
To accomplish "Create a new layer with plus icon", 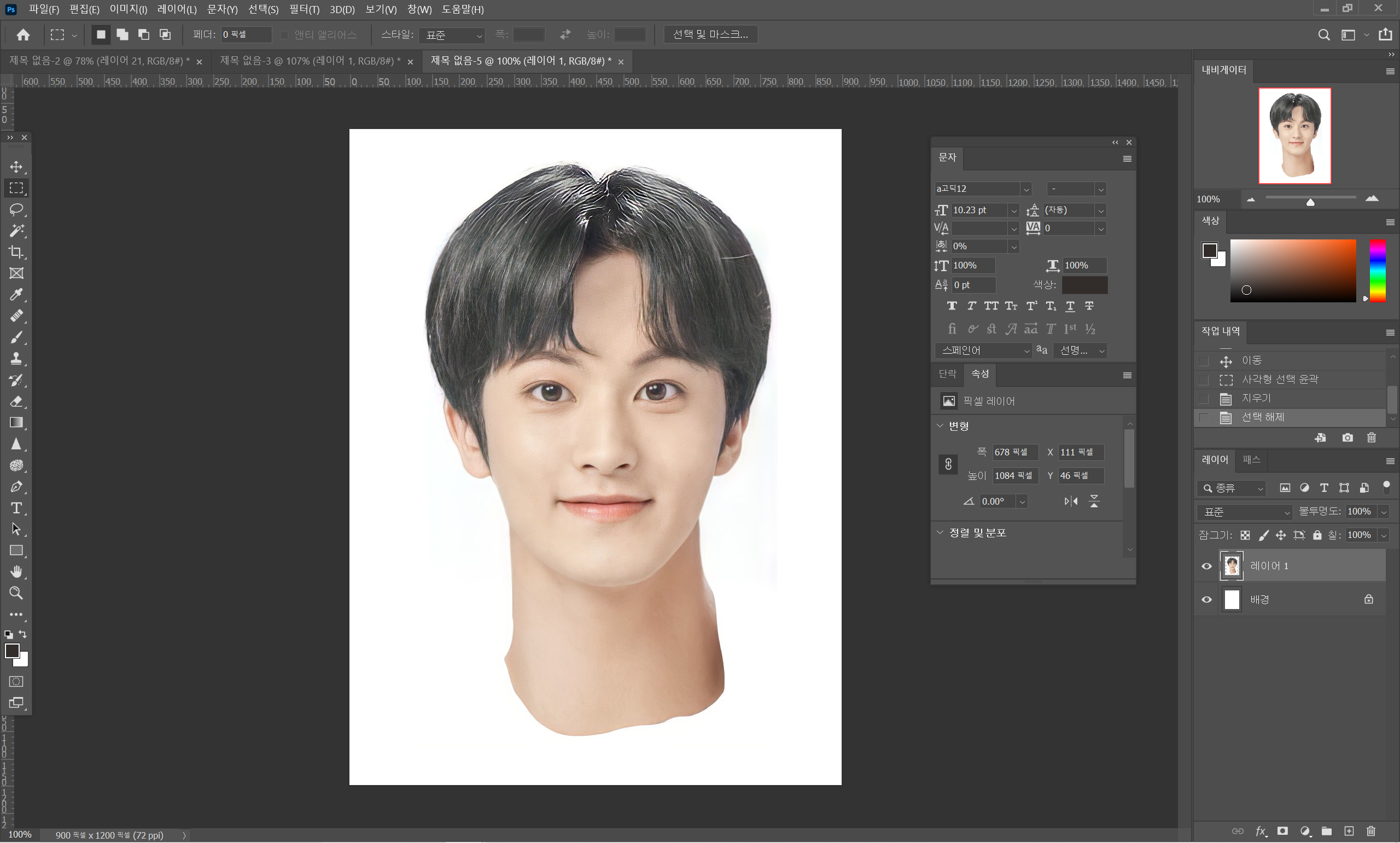I will click(x=1349, y=831).
